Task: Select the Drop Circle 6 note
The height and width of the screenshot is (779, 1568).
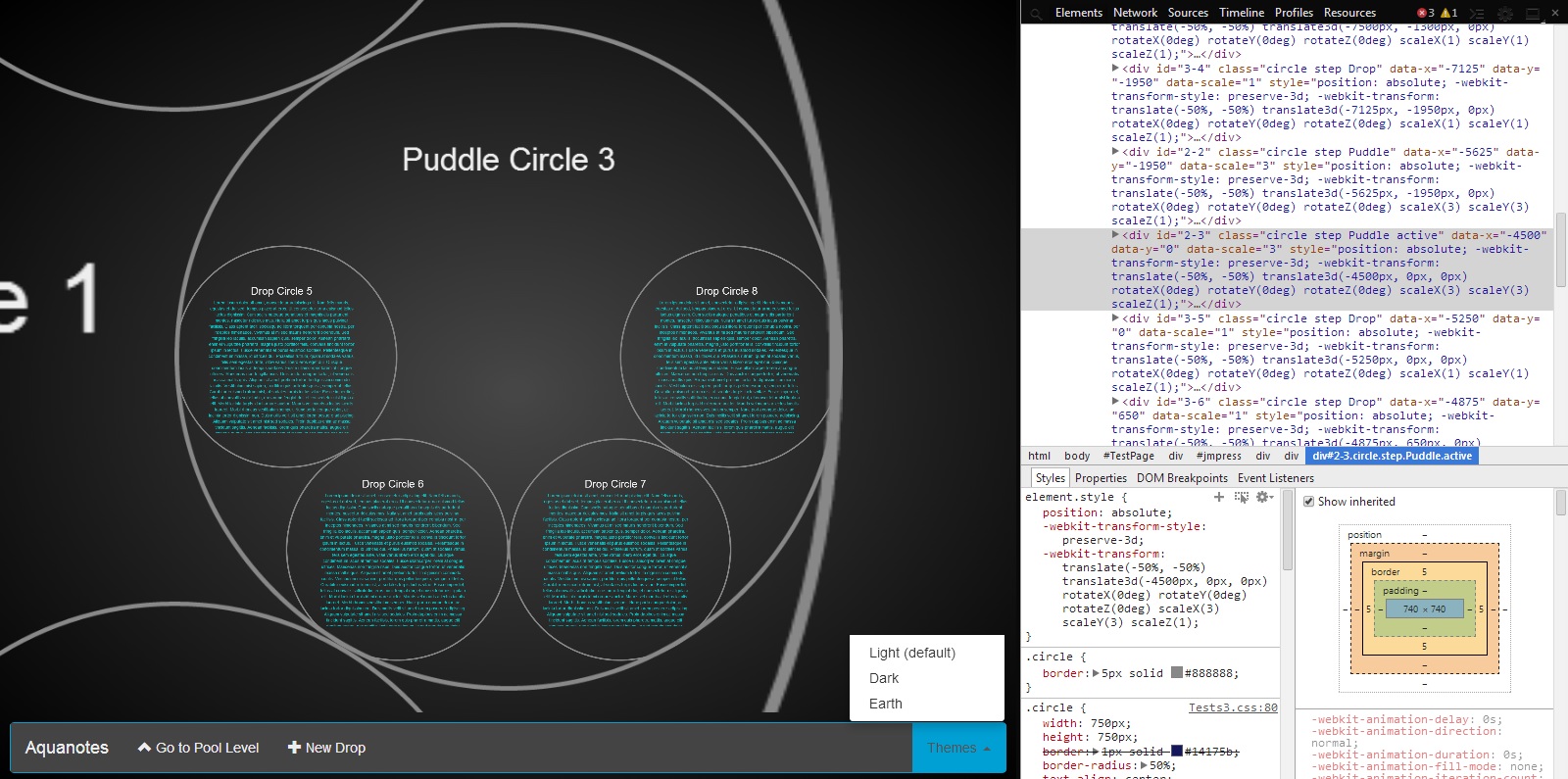Action: tap(397, 550)
